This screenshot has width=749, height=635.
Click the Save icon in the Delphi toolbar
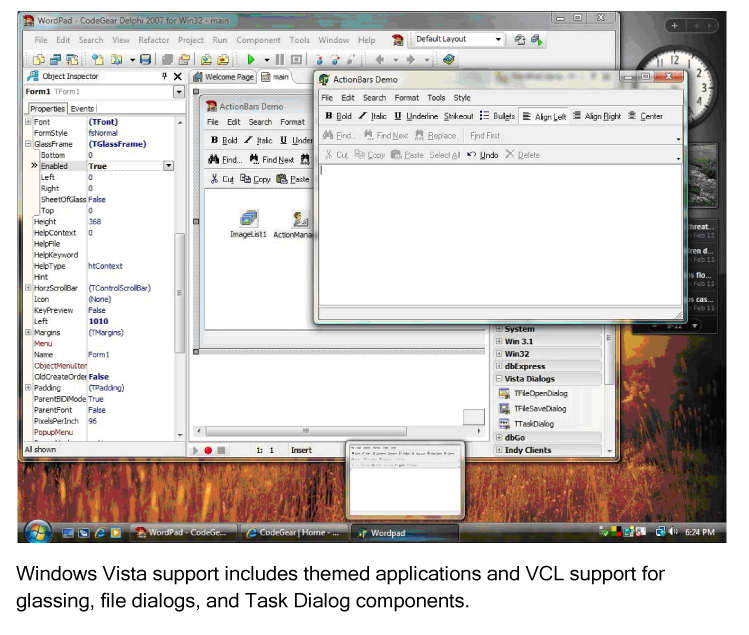145,59
